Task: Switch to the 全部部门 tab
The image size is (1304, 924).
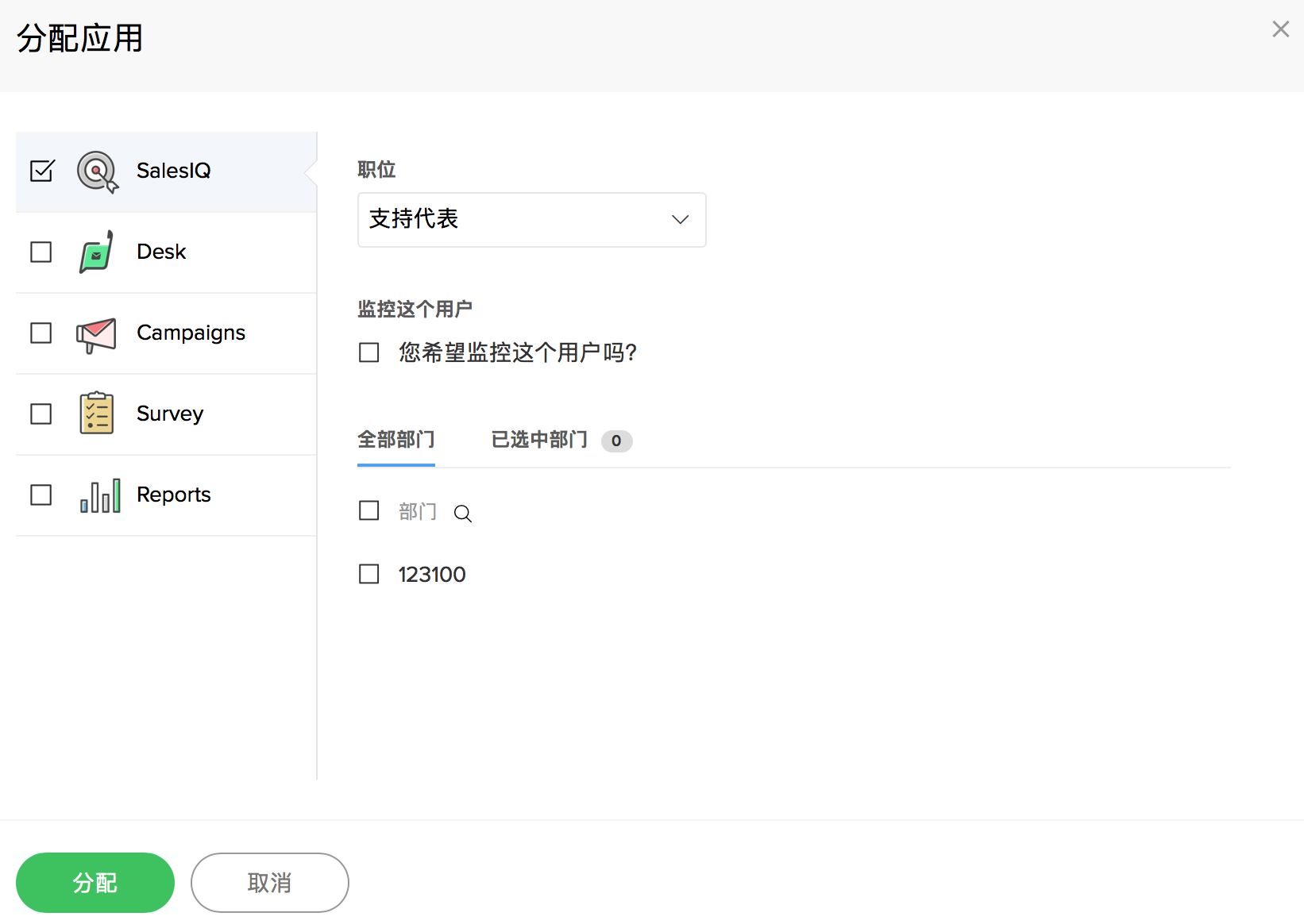Action: 395,440
